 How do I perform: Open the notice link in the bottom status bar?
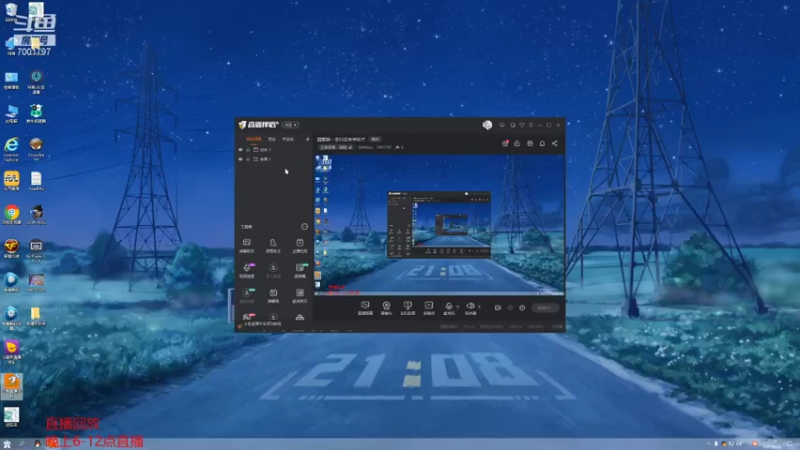coord(263,324)
